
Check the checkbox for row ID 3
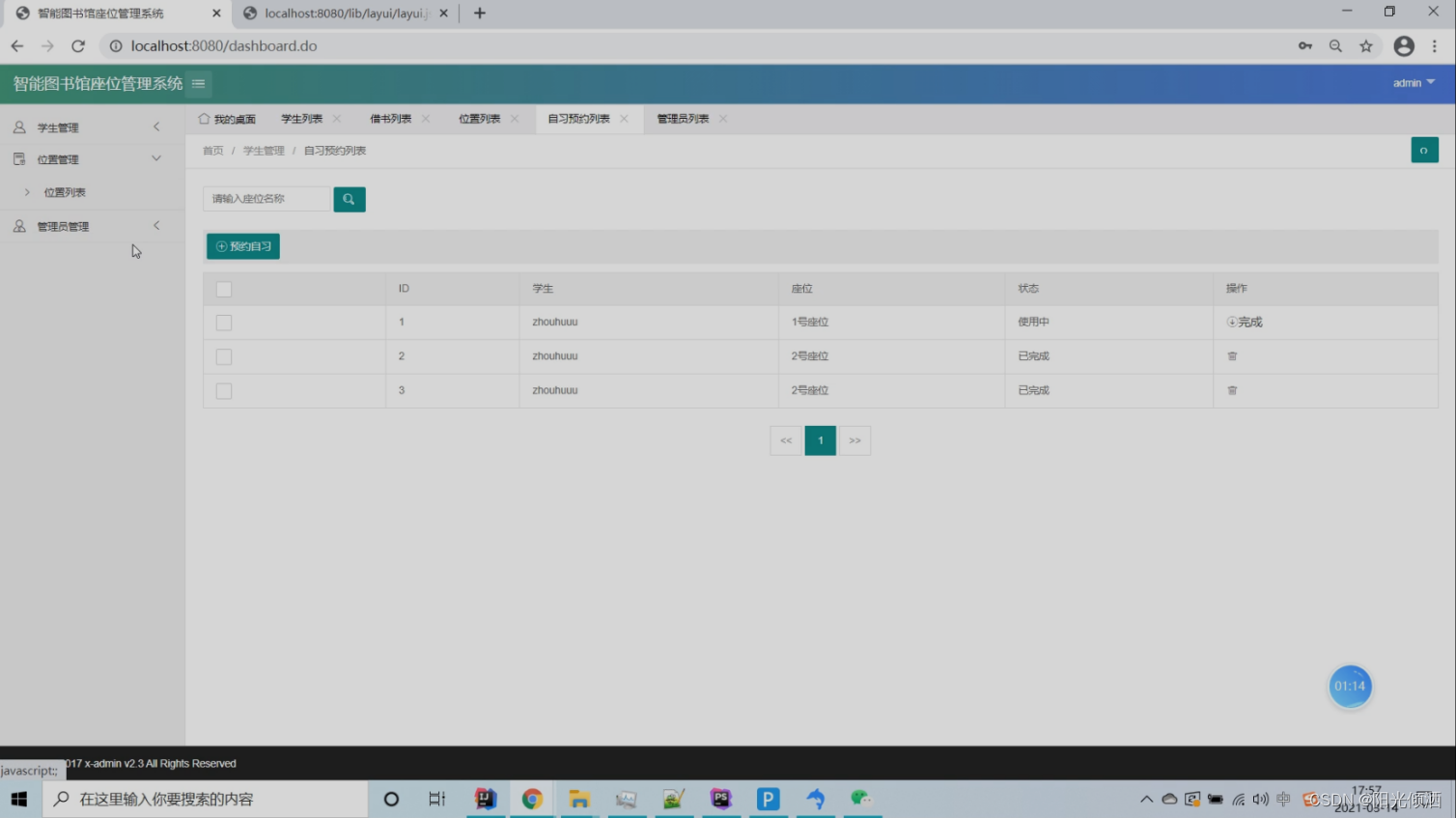click(224, 391)
